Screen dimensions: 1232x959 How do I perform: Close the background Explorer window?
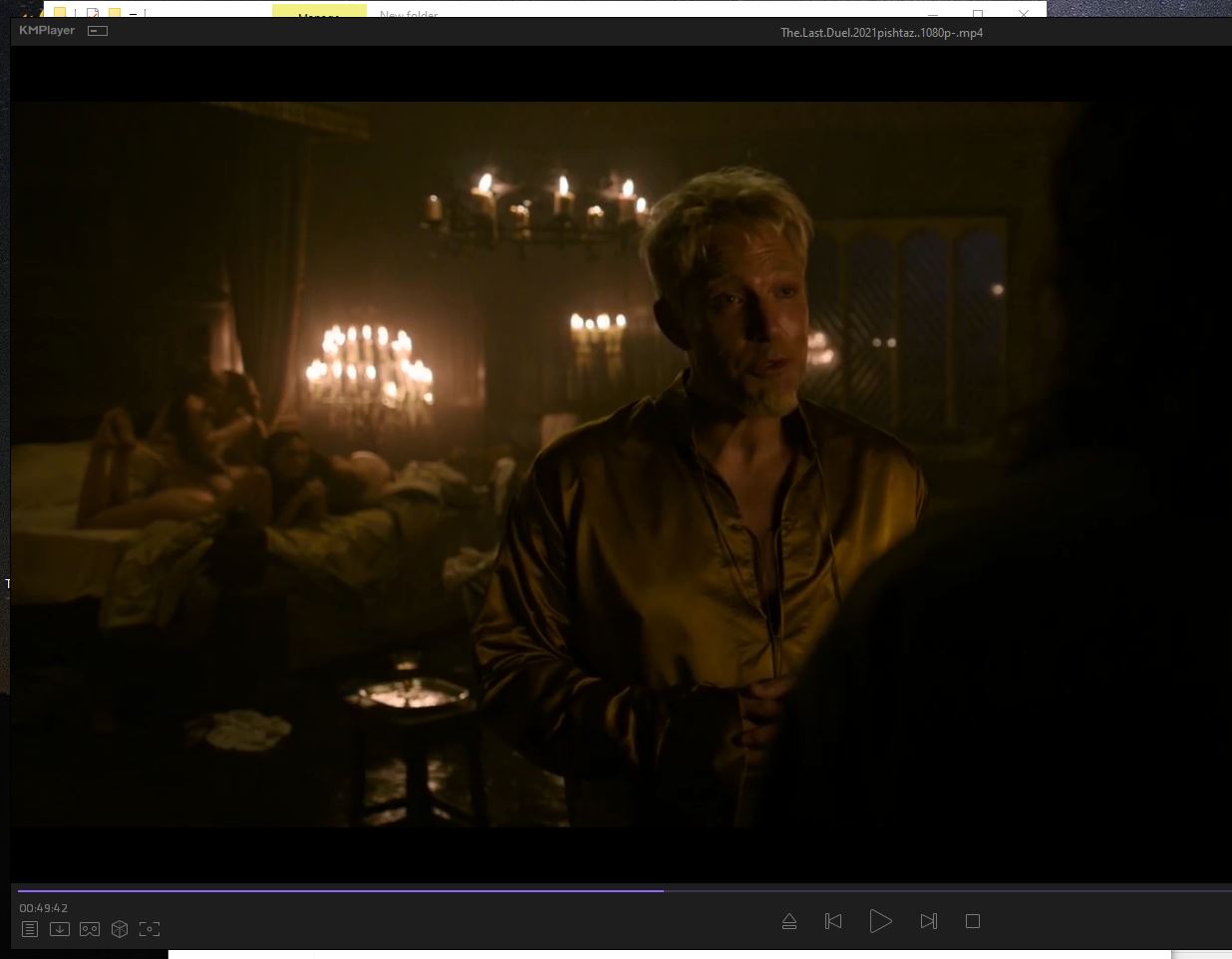(1023, 12)
